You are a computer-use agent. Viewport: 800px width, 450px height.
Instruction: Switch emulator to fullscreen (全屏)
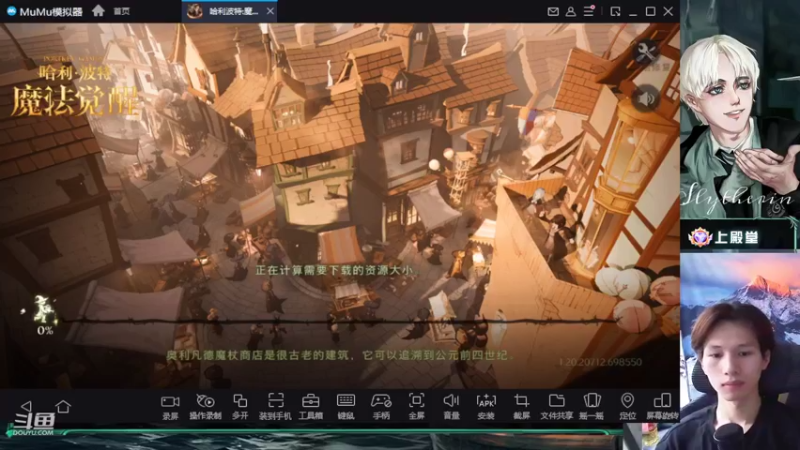[x=416, y=407]
